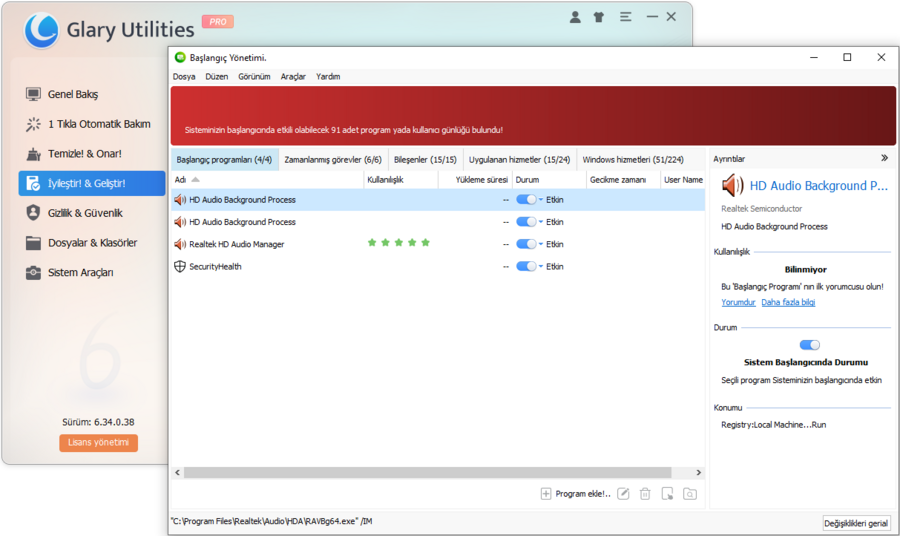
Task: Open the hamburger menu in Glary Utilities
Action: tap(626, 17)
